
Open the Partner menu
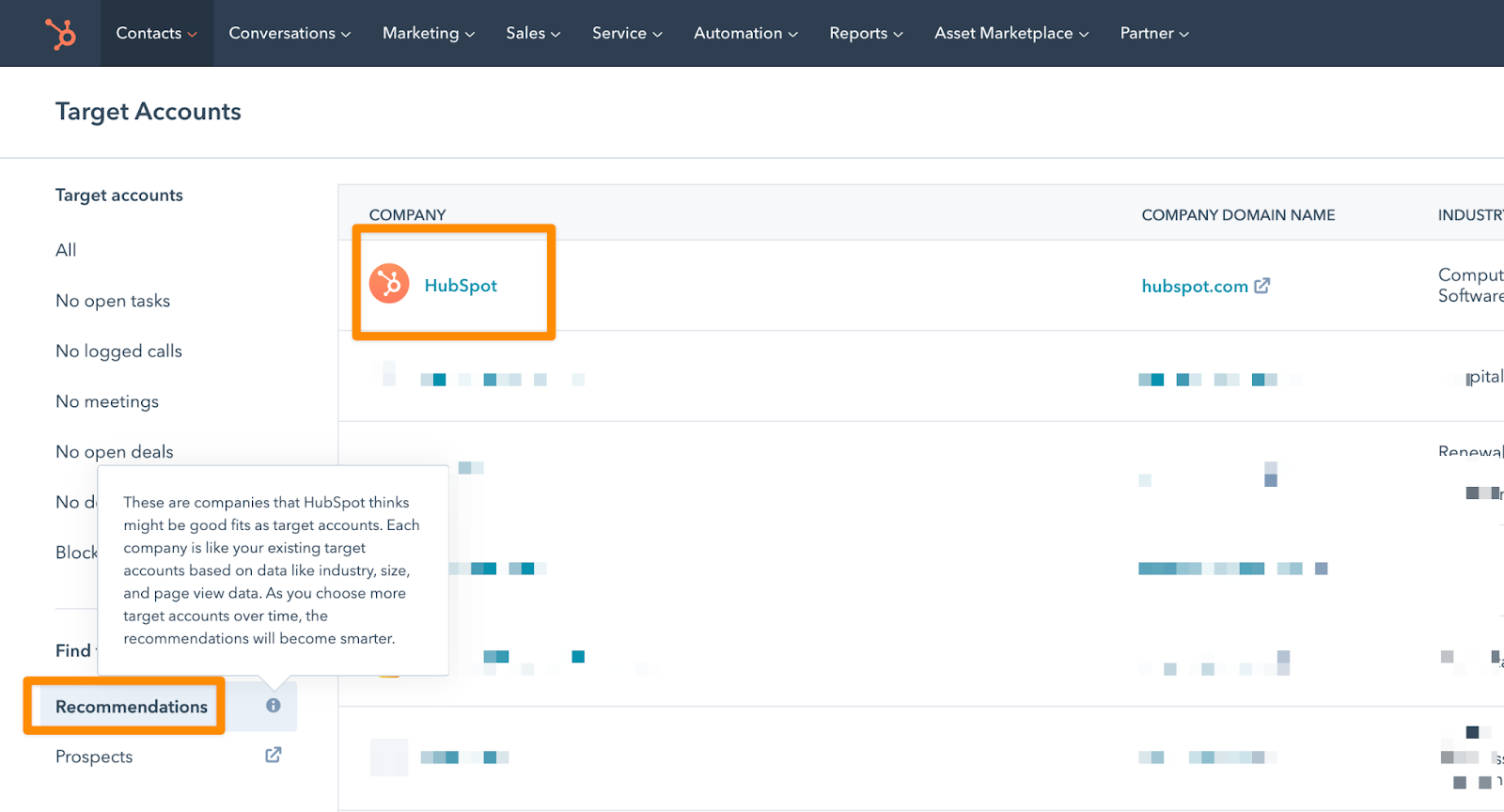point(1154,33)
